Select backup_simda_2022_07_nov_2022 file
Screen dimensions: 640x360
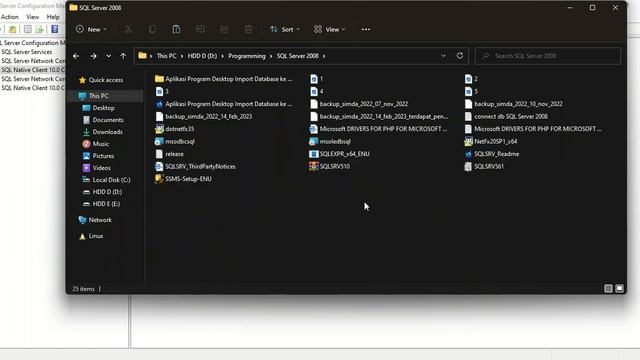point(359,104)
